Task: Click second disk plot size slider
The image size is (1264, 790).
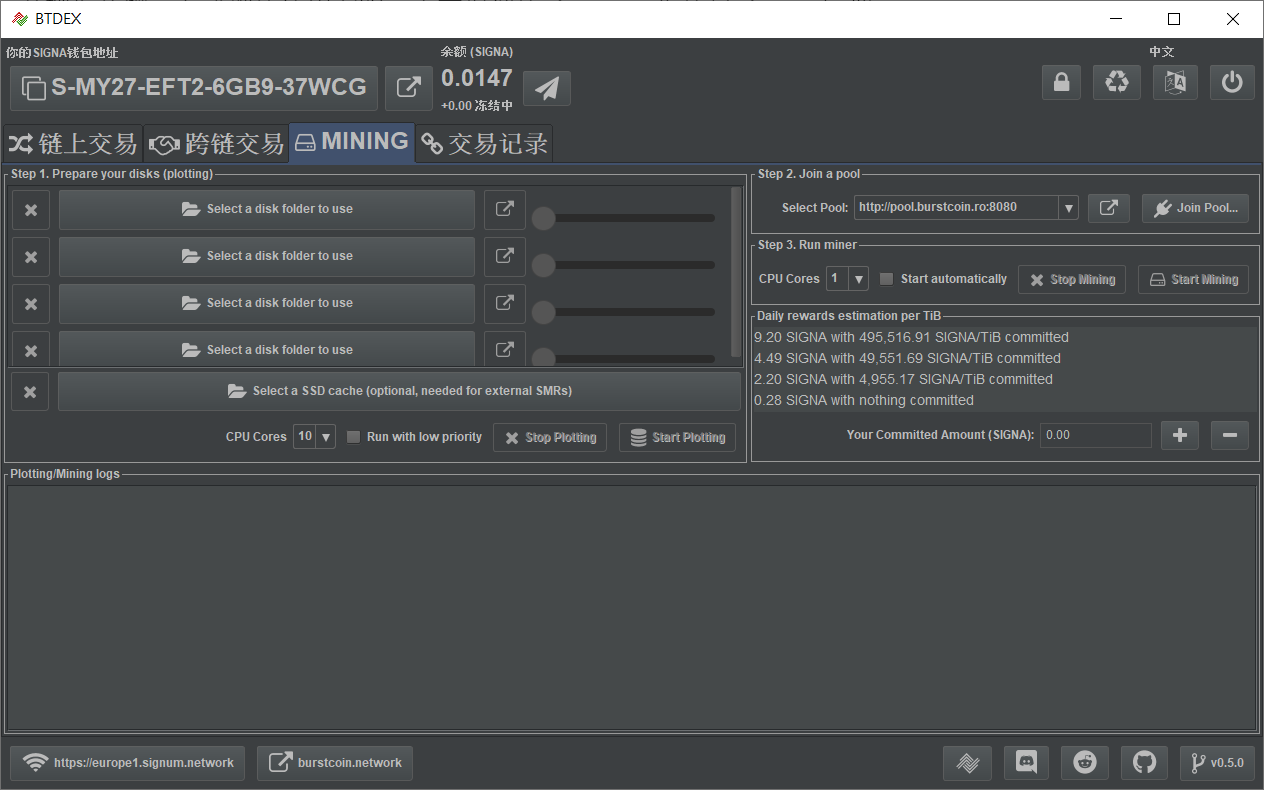Action: pos(624,265)
